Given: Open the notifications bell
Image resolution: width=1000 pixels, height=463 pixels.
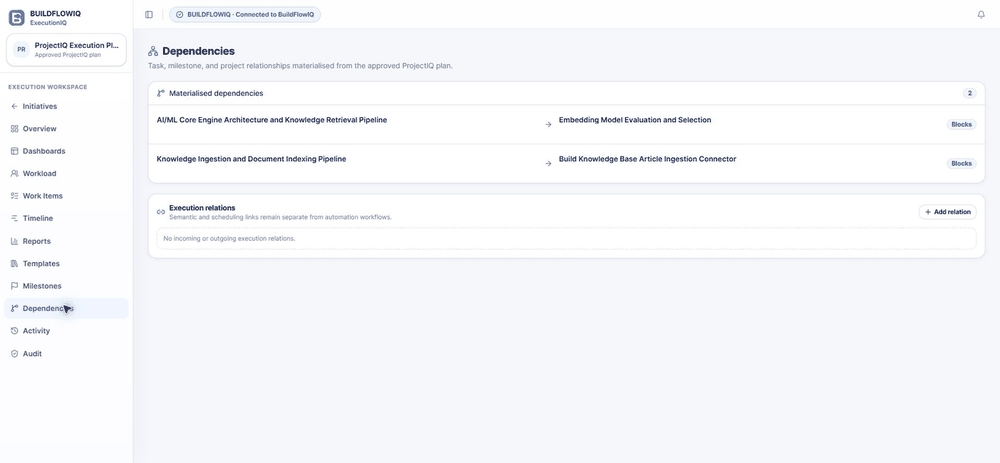Looking at the screenshot, I should (x=981, y=15).
